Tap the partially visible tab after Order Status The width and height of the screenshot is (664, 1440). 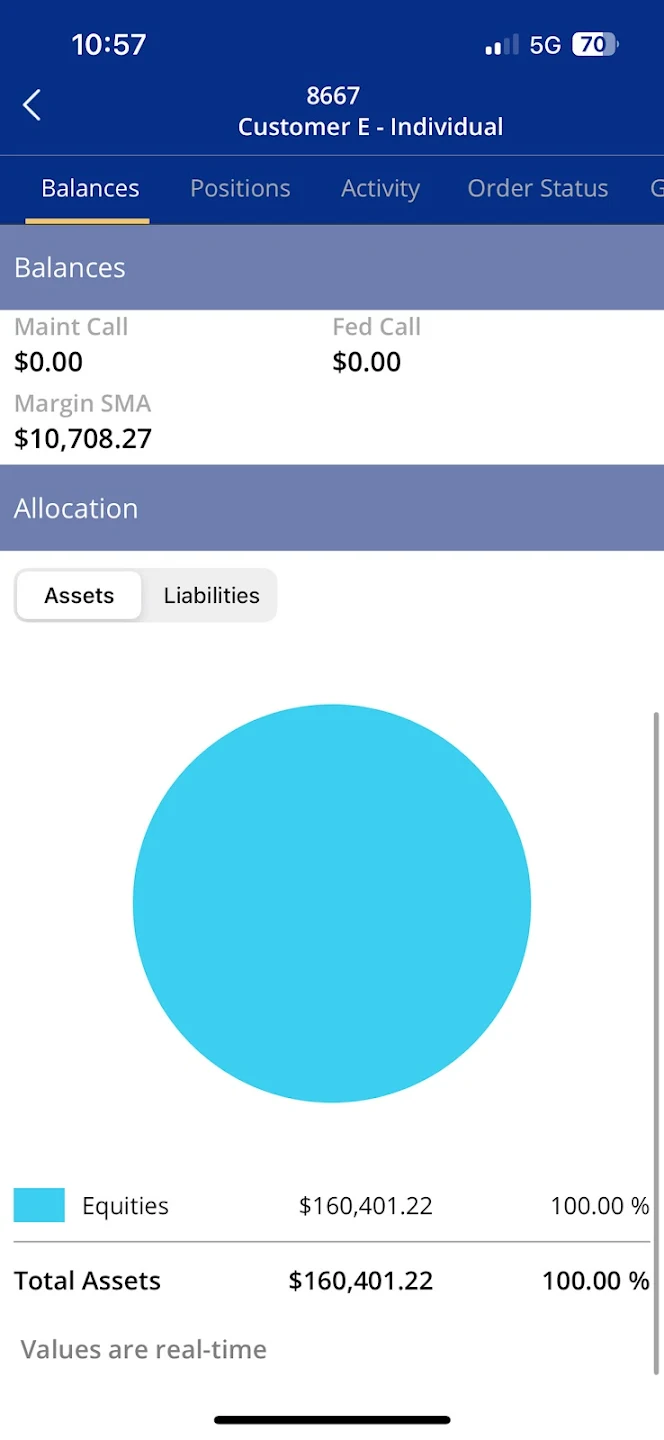click(655, 188)
